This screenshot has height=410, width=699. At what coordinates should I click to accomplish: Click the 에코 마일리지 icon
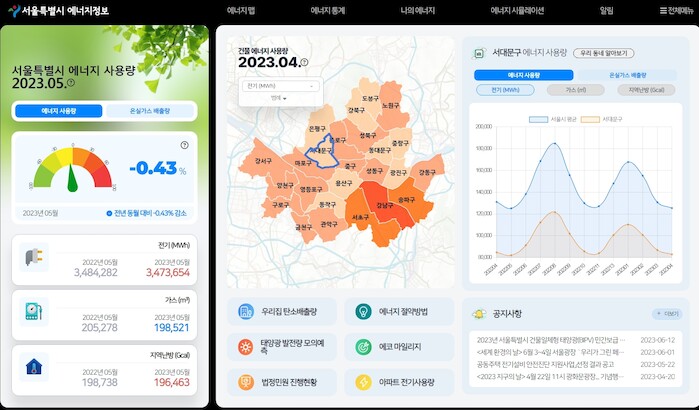point(362,347)
